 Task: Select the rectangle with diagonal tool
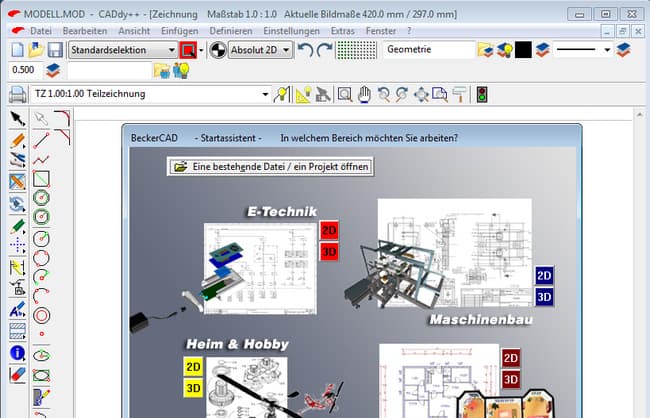pyautogui.click(x=41, y=179)
